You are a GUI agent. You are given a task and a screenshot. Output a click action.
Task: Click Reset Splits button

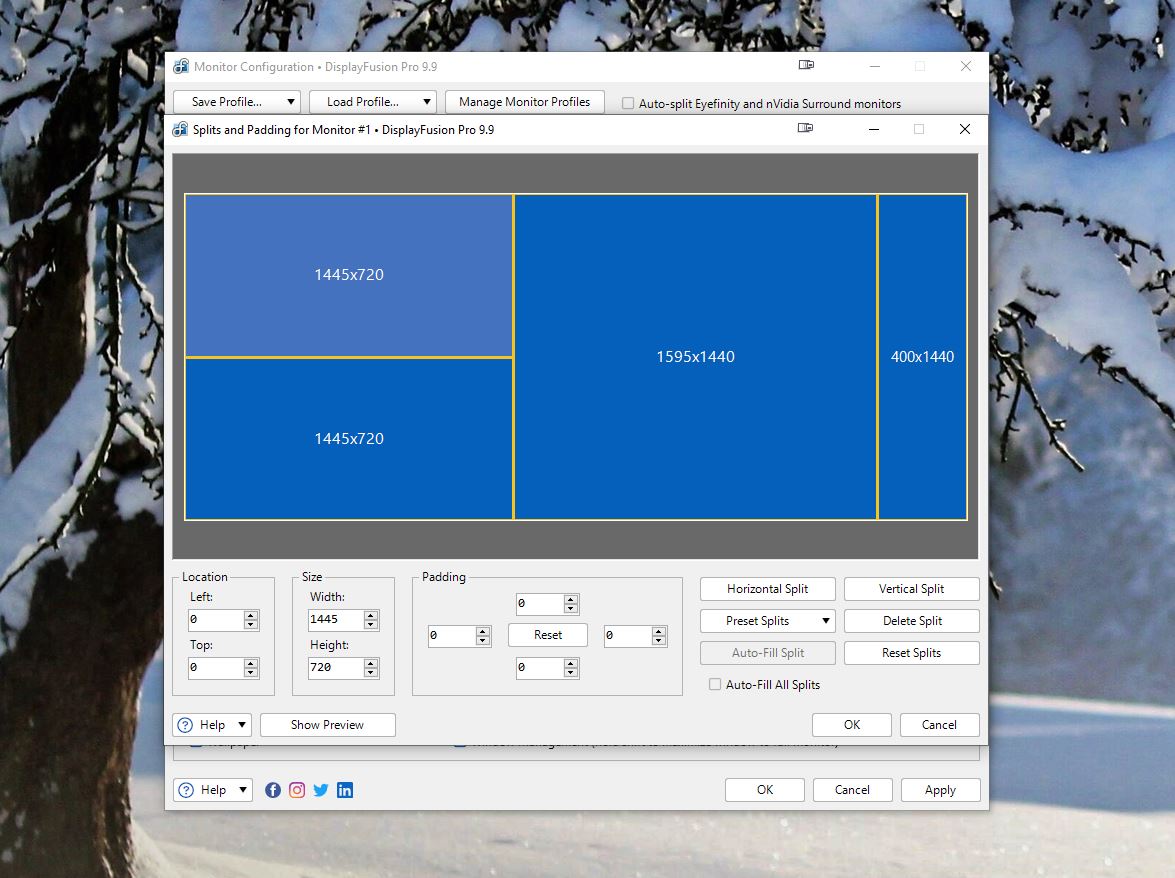point(911,653)
